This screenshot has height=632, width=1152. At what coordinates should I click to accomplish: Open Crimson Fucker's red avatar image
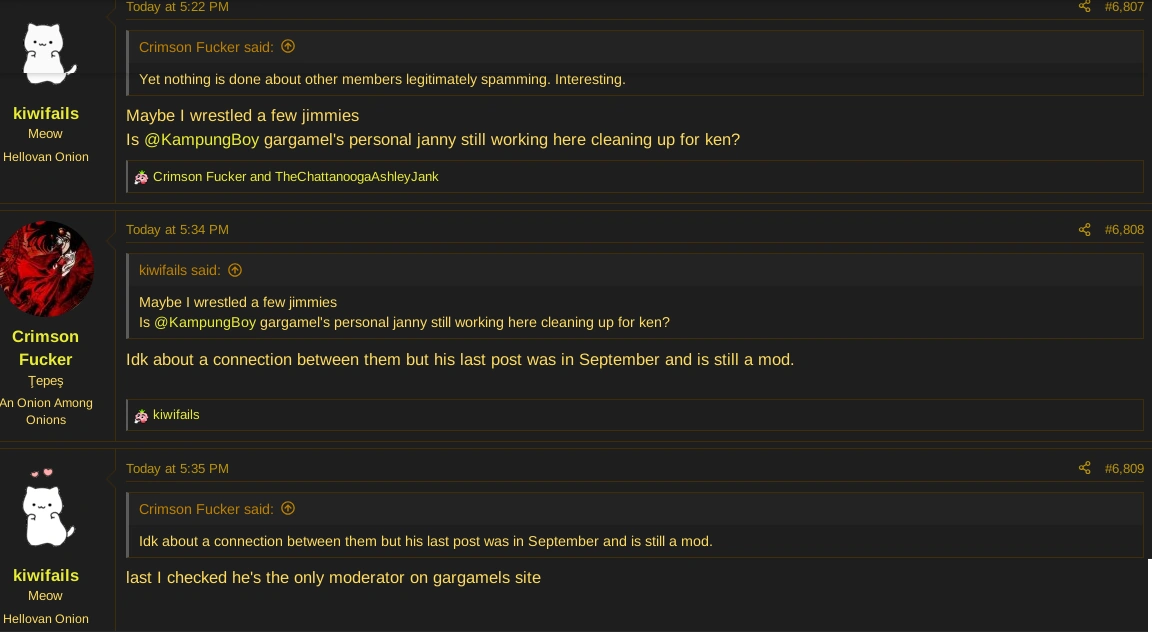coord(46,269)
